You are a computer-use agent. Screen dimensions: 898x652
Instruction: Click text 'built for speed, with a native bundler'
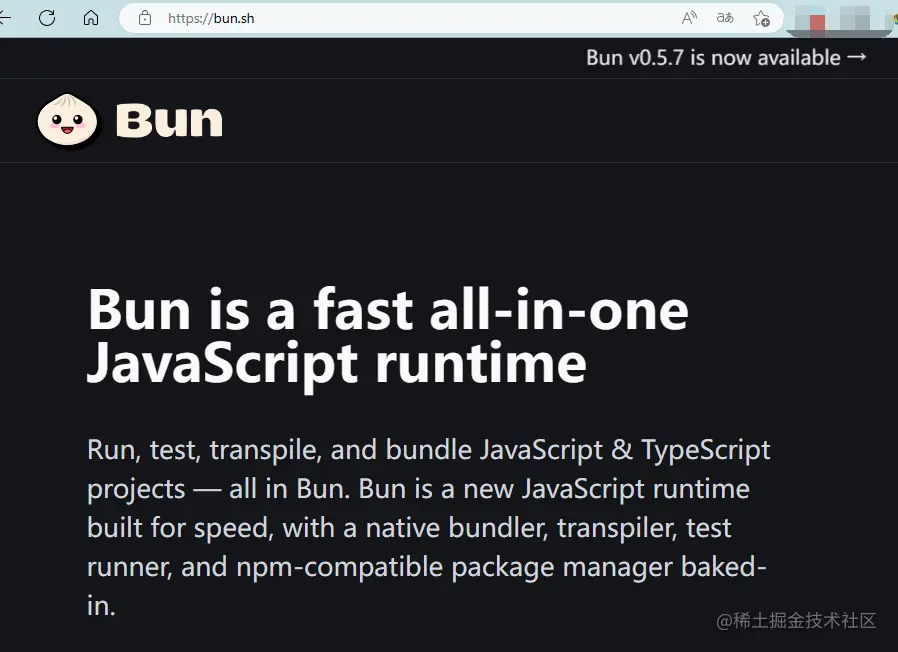point(317,528)
